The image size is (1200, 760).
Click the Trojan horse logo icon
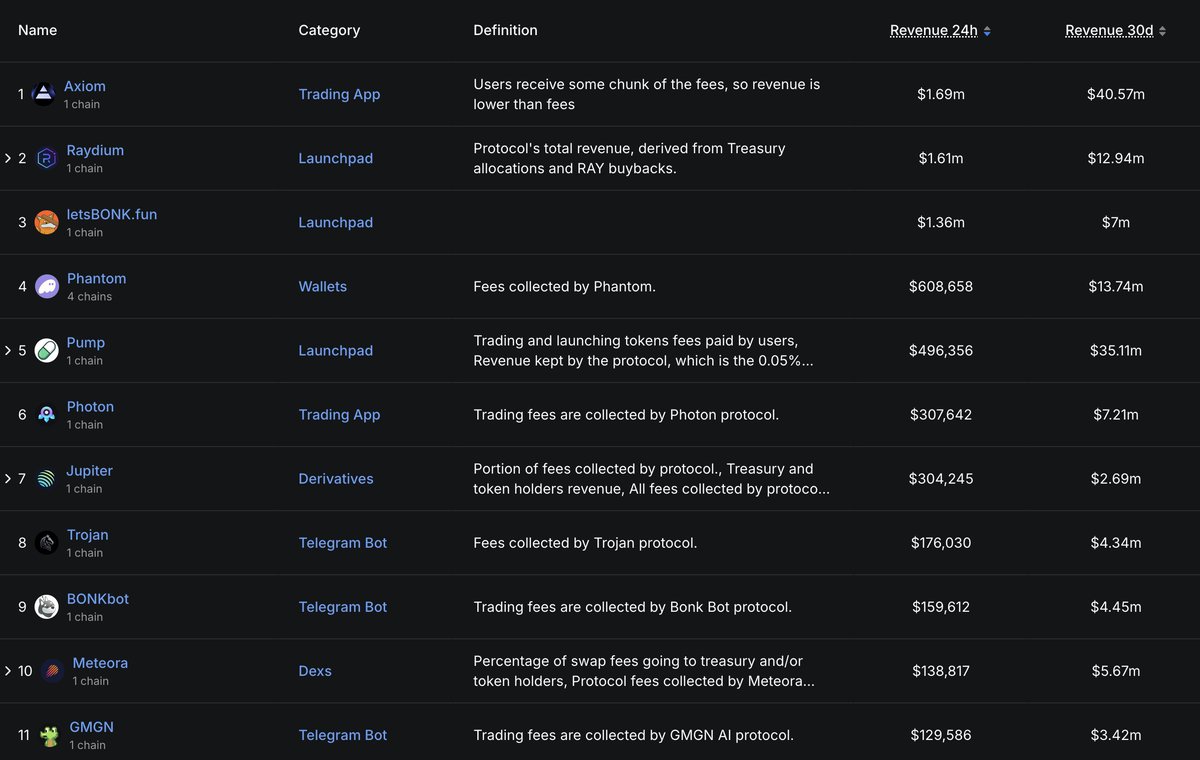coord(46,543)
